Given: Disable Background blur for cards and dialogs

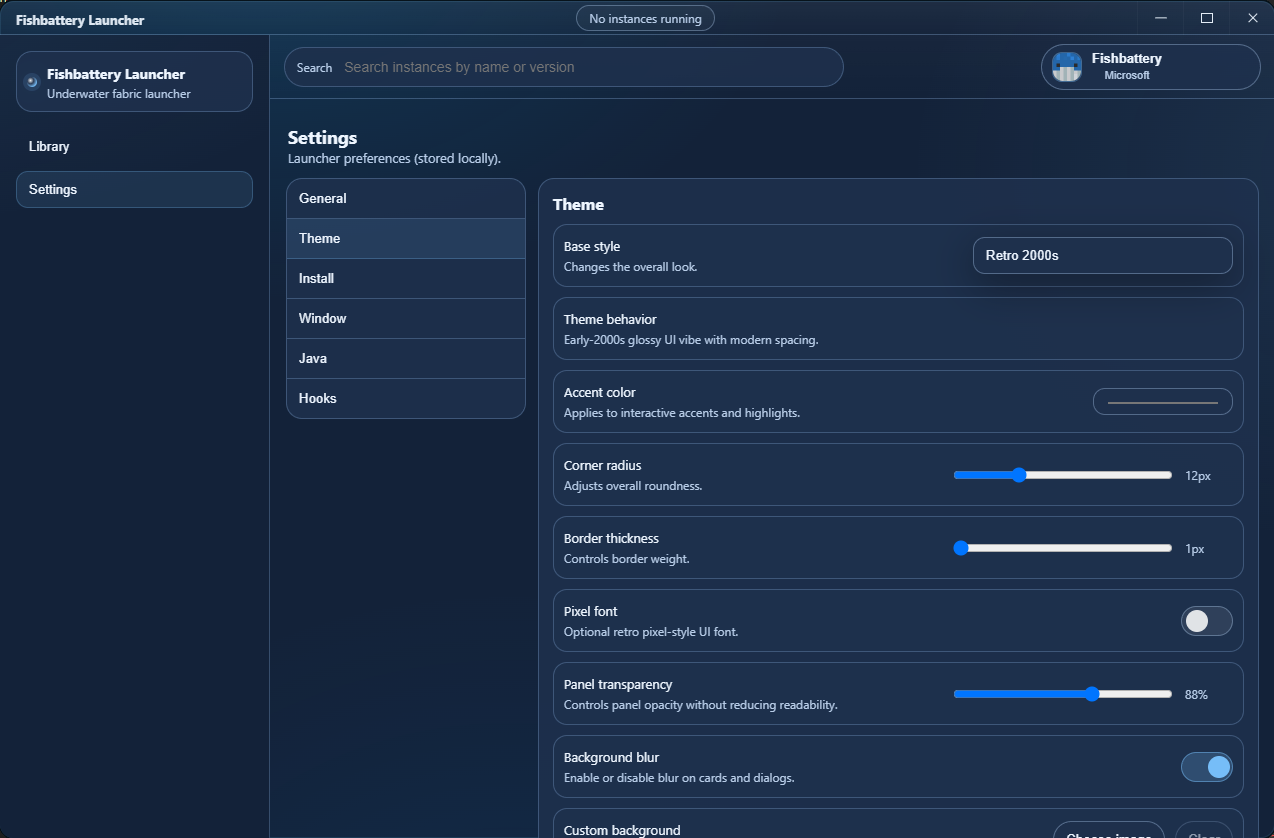Looking at the screenshot, I should click(1206, 766).
